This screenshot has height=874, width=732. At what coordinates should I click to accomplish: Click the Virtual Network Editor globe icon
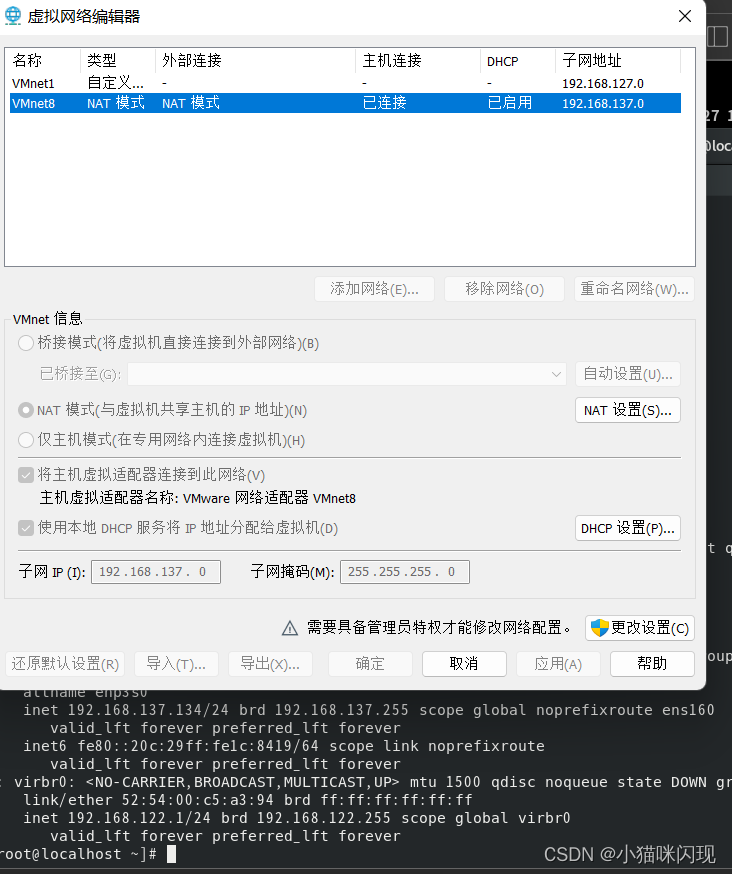click(13, 16)
